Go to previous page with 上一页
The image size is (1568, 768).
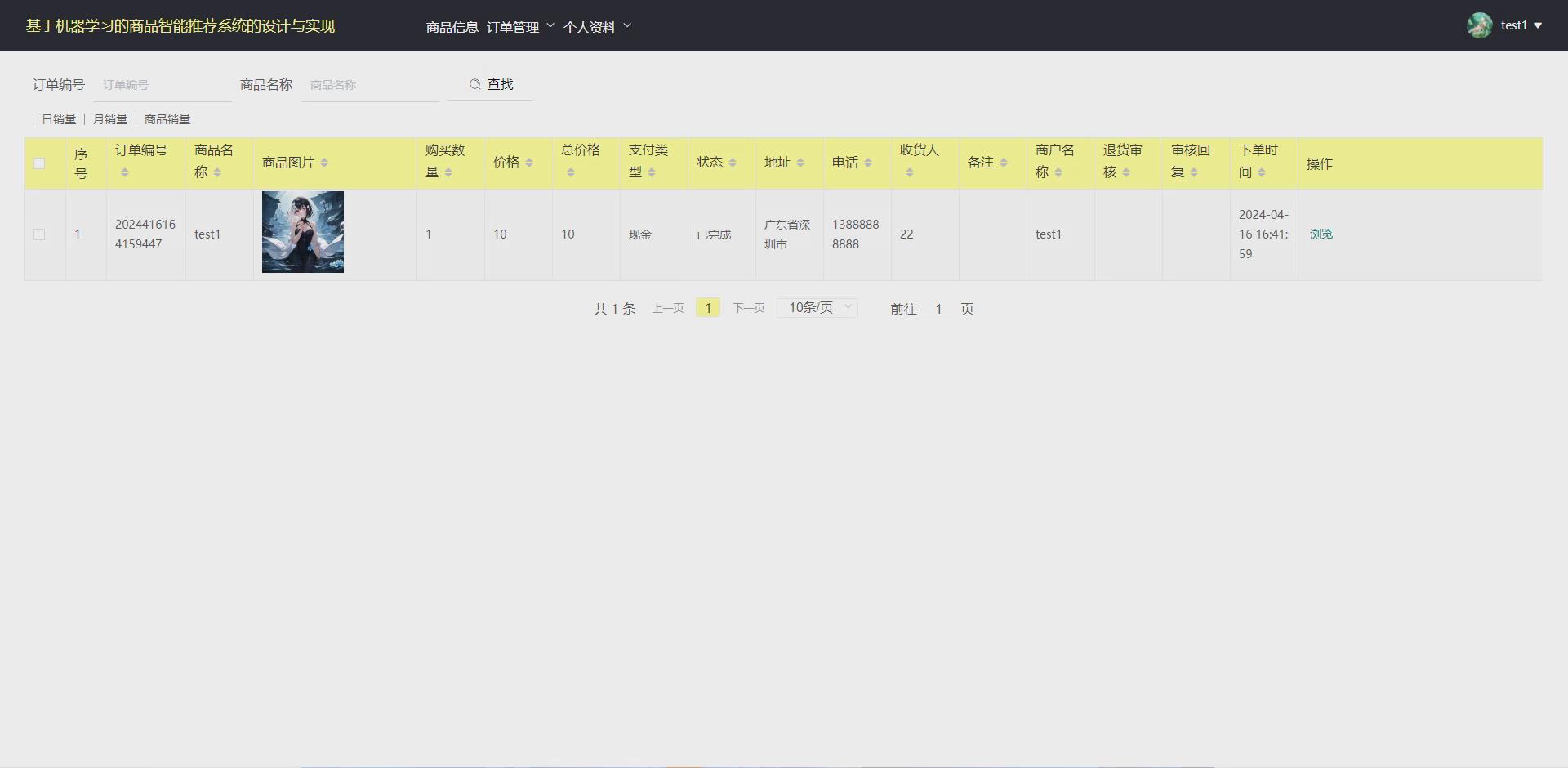(x=668, y=308)
